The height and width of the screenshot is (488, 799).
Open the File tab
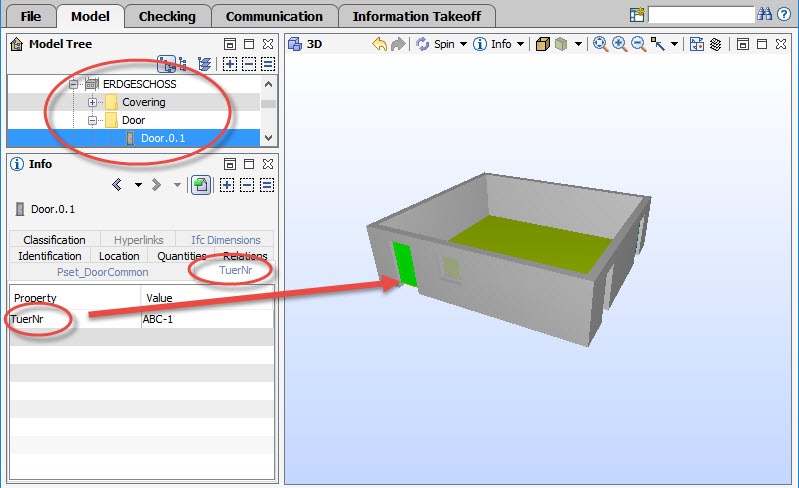31,16
